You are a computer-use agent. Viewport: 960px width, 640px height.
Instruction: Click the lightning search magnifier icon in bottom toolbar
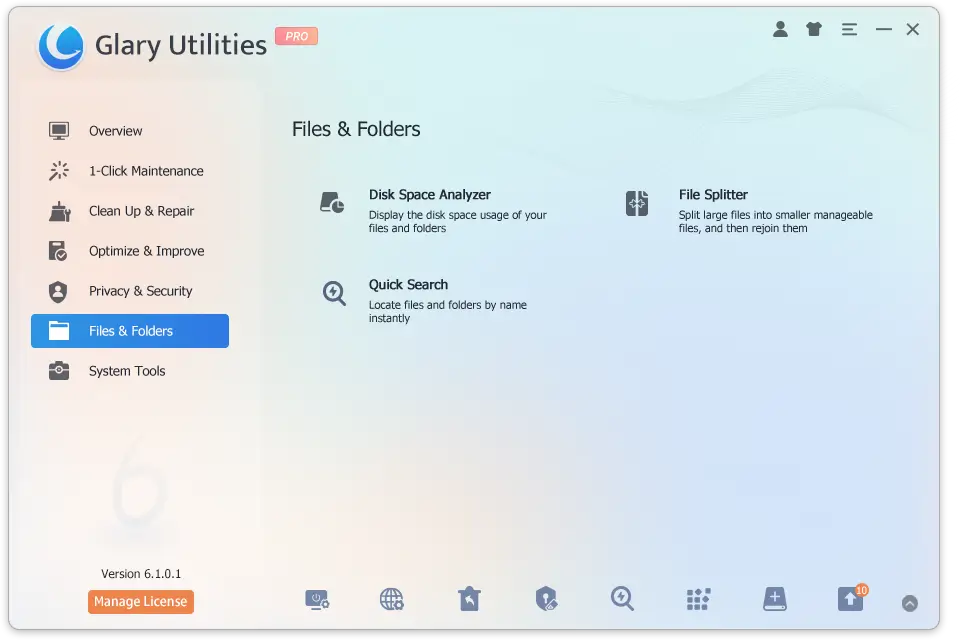[621, 599]
